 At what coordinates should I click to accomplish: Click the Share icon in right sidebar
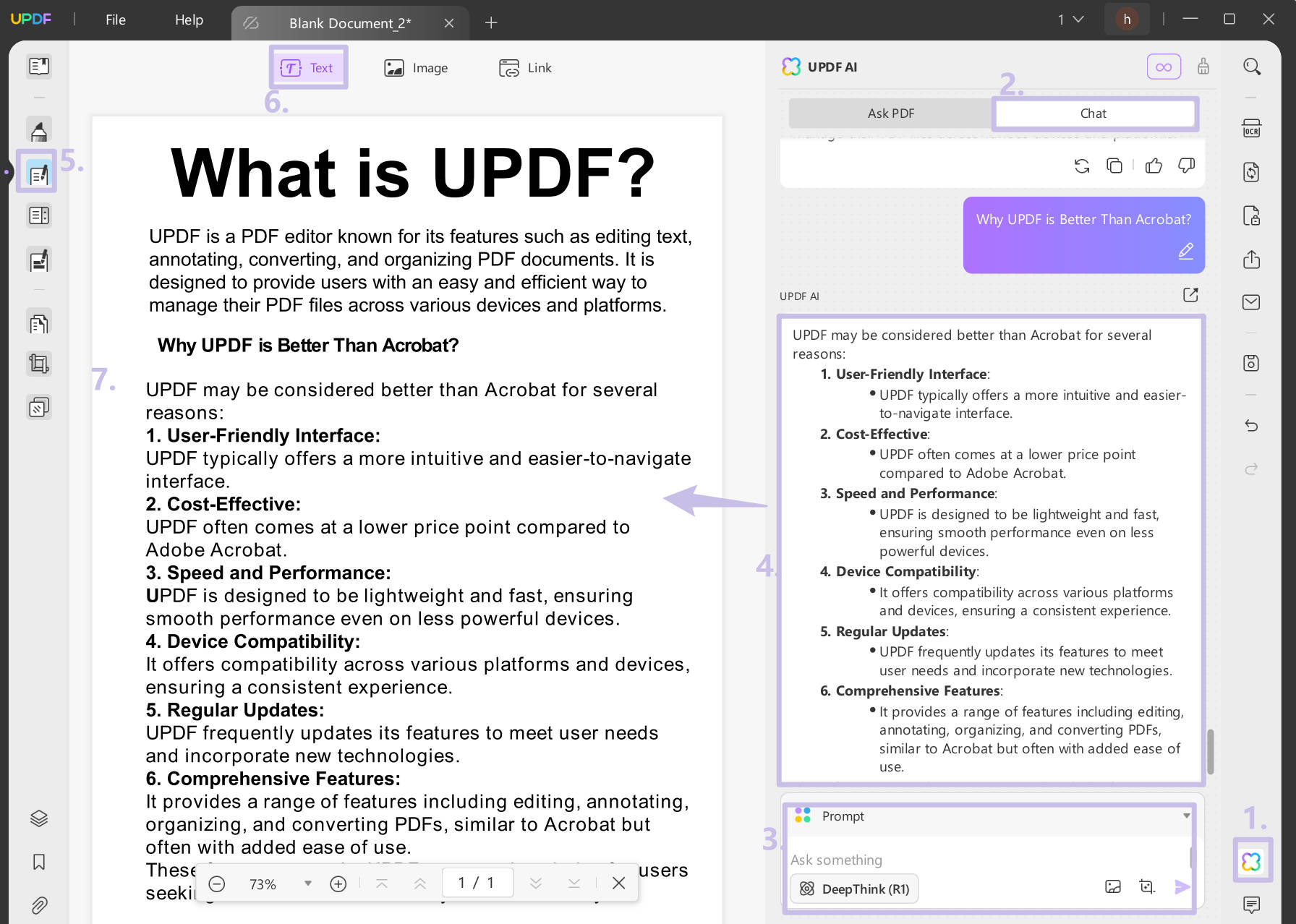coord(1252,260)
